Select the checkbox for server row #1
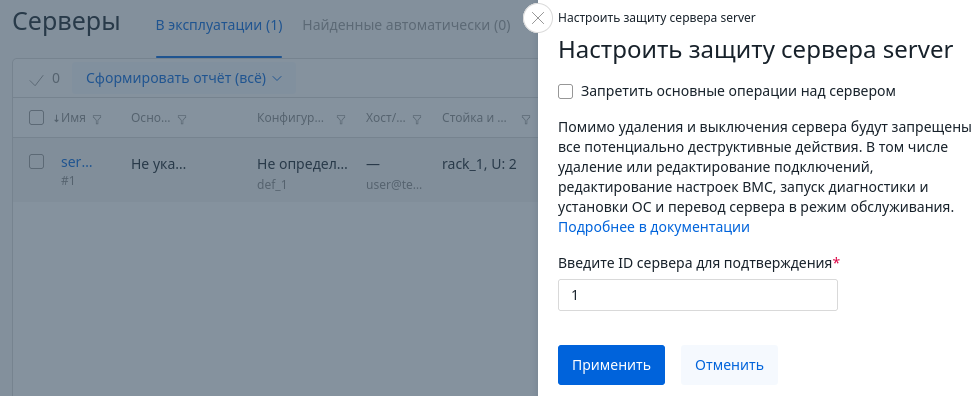Screen dimensions: 979x396 click(37, 162)
